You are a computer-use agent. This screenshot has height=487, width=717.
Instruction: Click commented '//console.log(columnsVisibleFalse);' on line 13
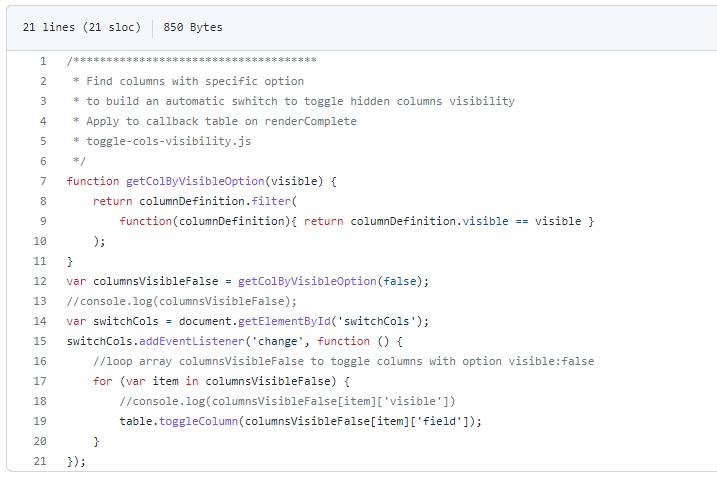click(x=182, y=301)
